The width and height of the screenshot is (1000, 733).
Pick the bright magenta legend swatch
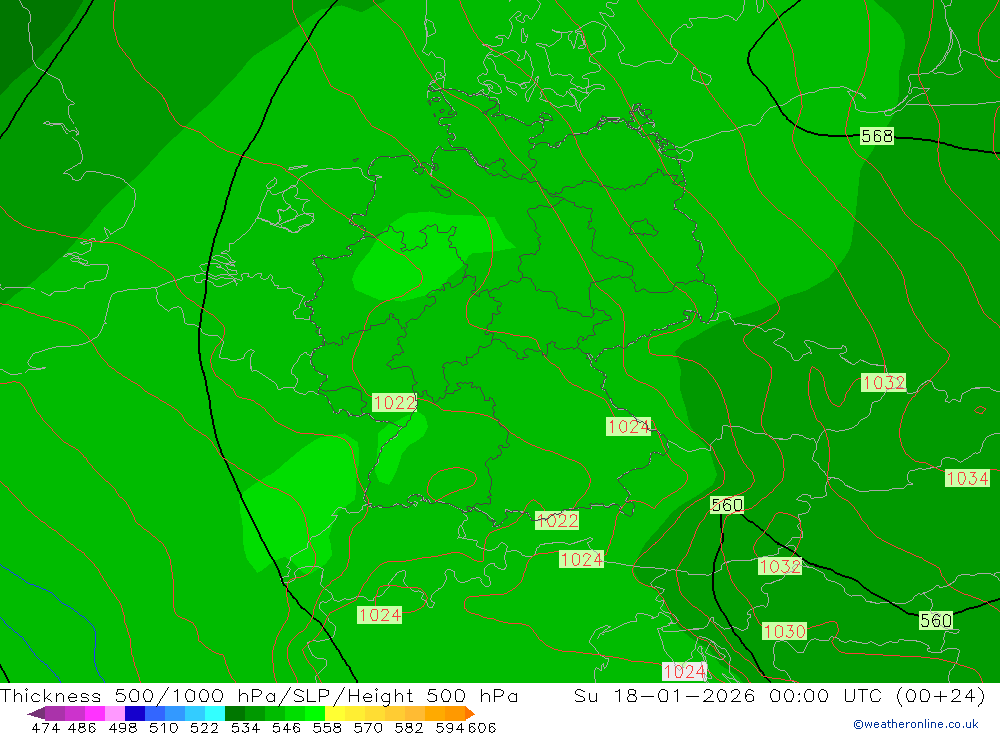pos(94,713)
